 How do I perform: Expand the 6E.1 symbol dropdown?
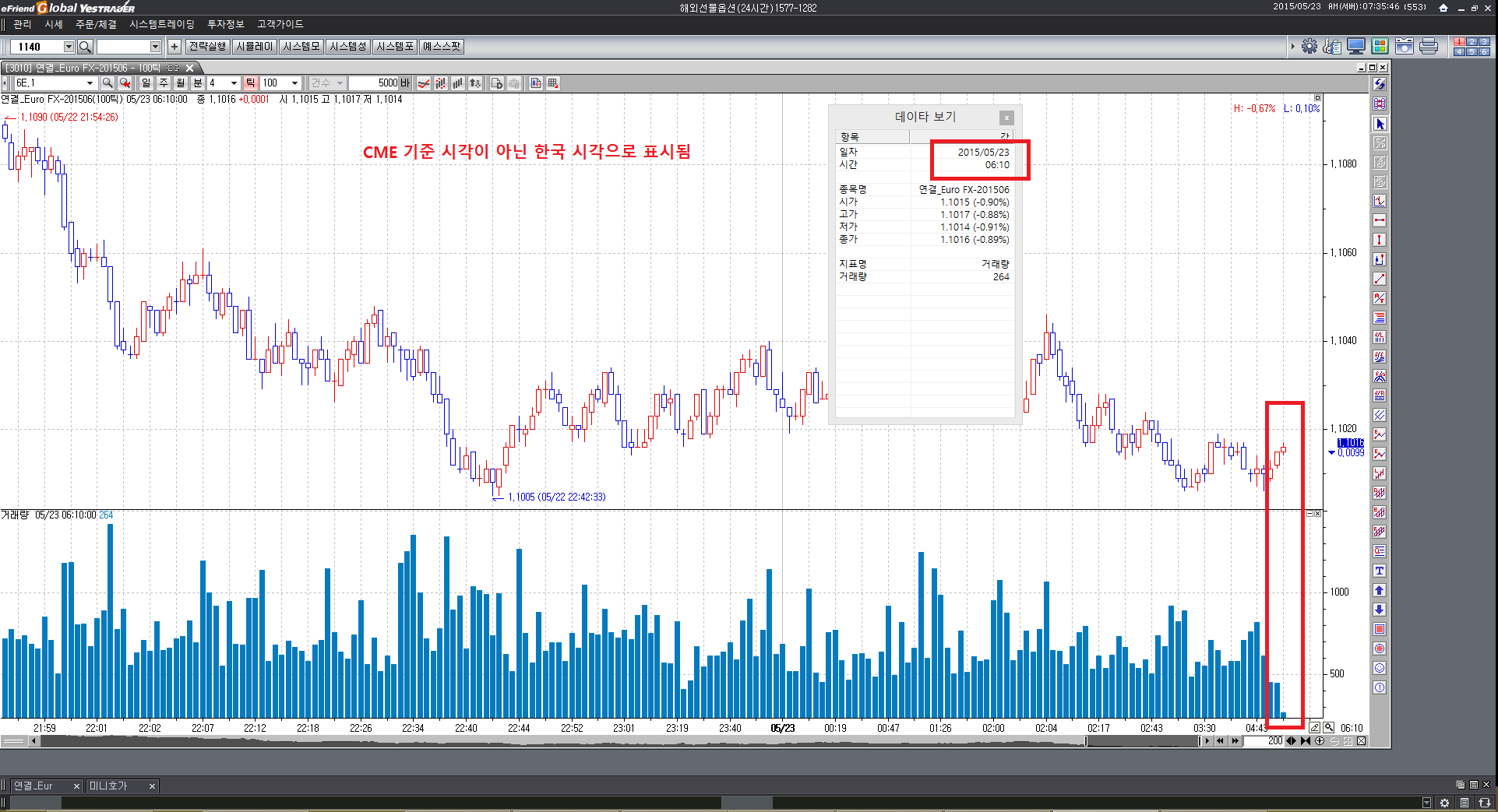90,83
